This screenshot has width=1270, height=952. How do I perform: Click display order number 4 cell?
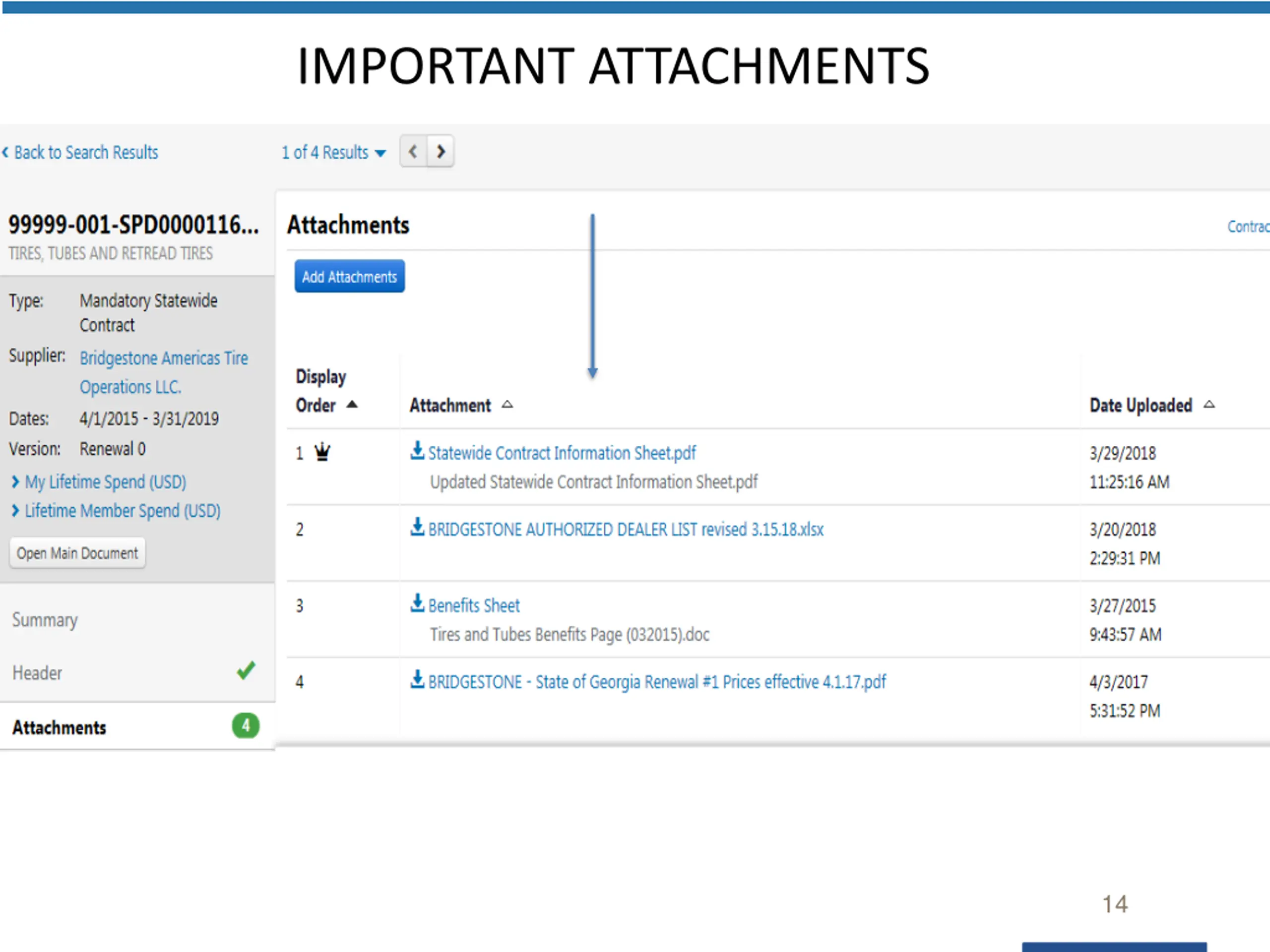click(x=300, y=682)
